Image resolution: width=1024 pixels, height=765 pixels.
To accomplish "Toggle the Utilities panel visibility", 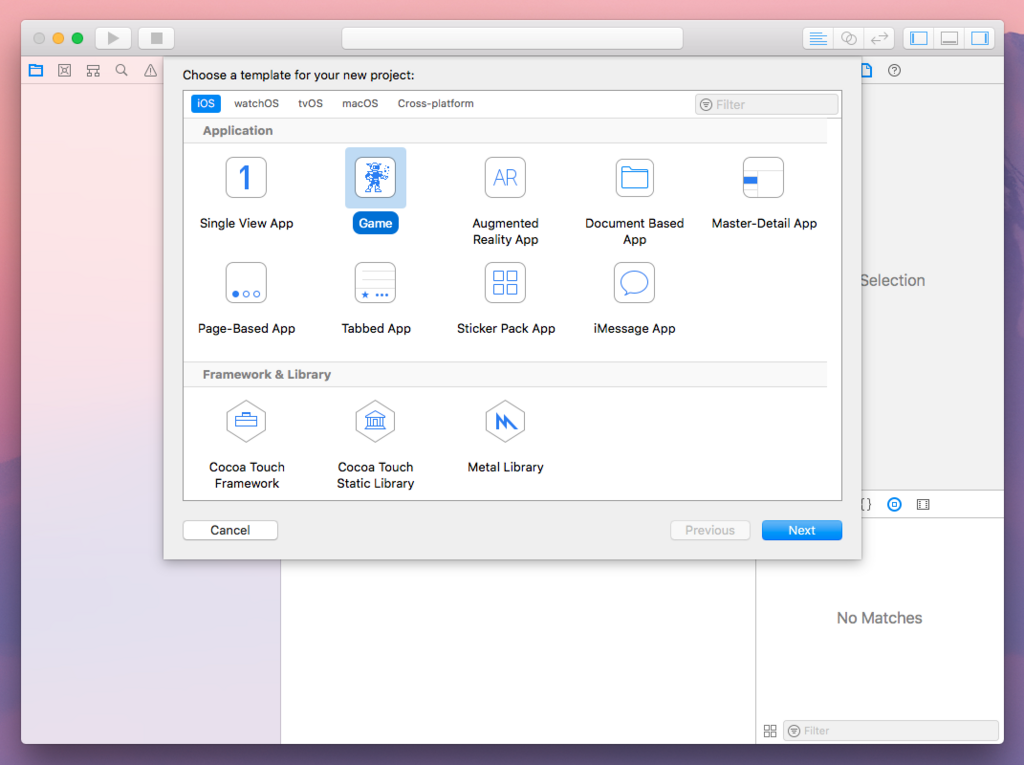I will [980, 39].
